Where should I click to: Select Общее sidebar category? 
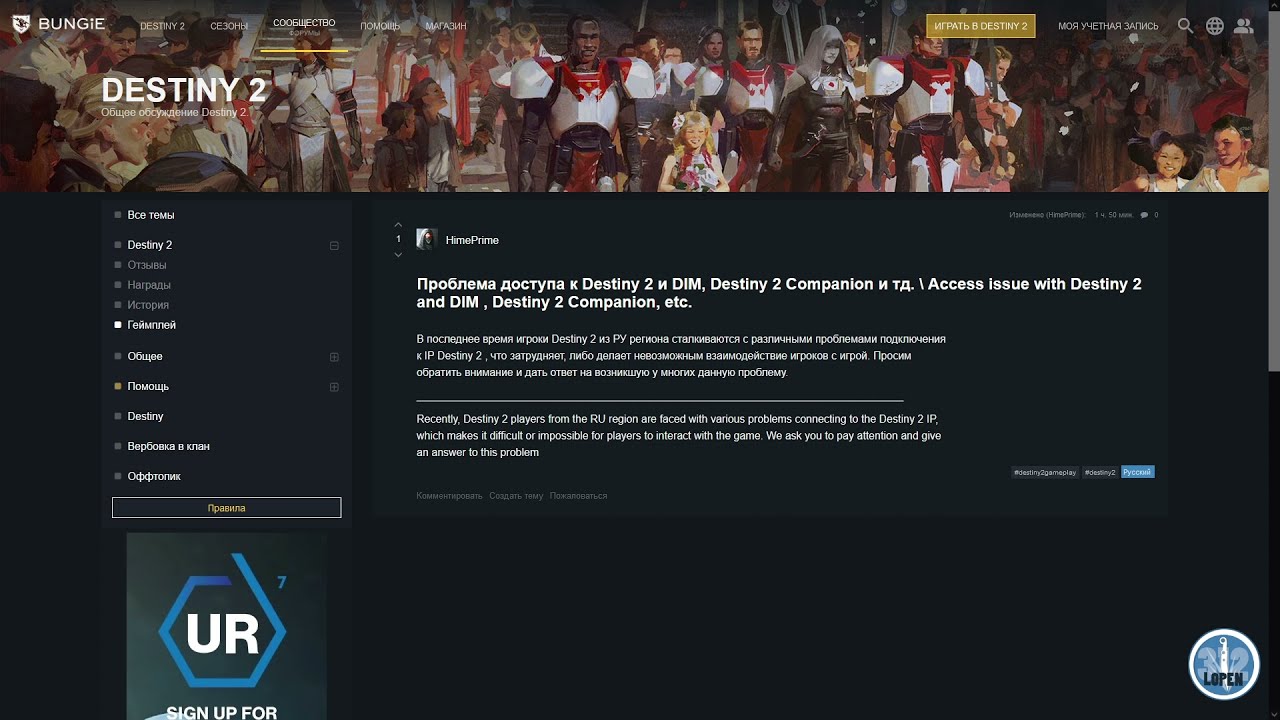pyautogui.click(x=145, y=356)
